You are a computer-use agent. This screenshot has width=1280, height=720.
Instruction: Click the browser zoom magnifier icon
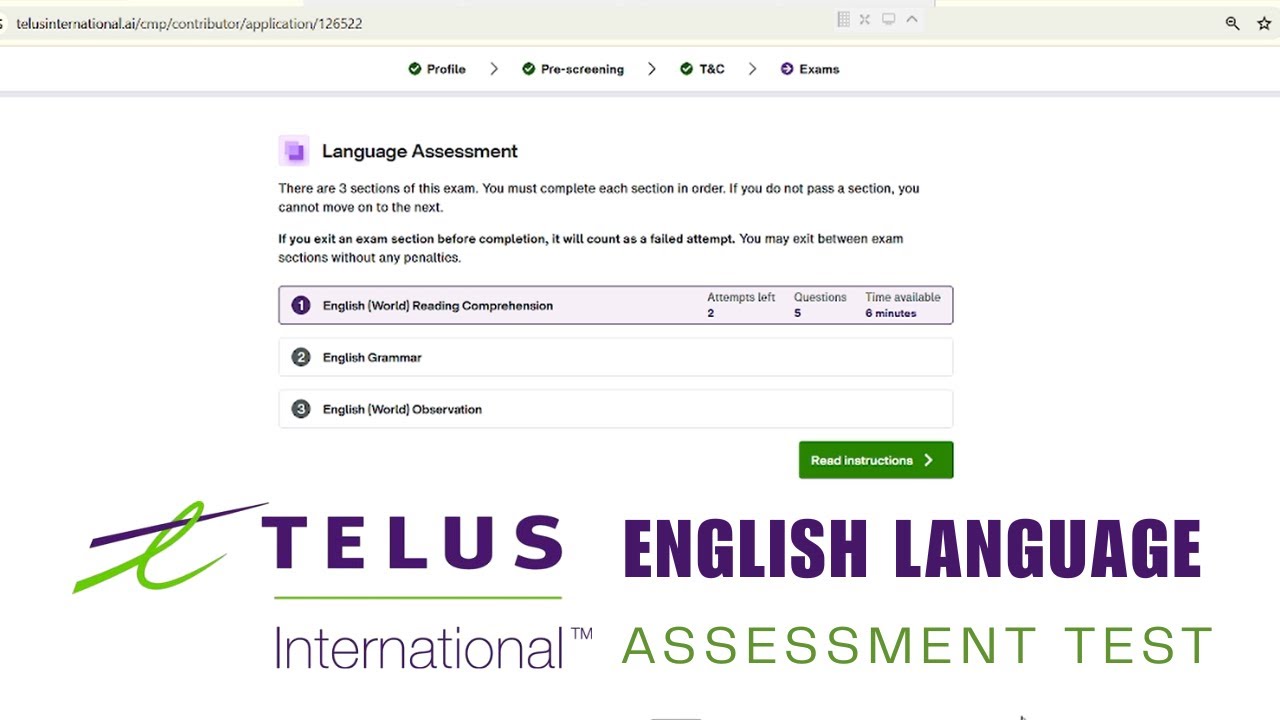click(x=1232, y=23)
